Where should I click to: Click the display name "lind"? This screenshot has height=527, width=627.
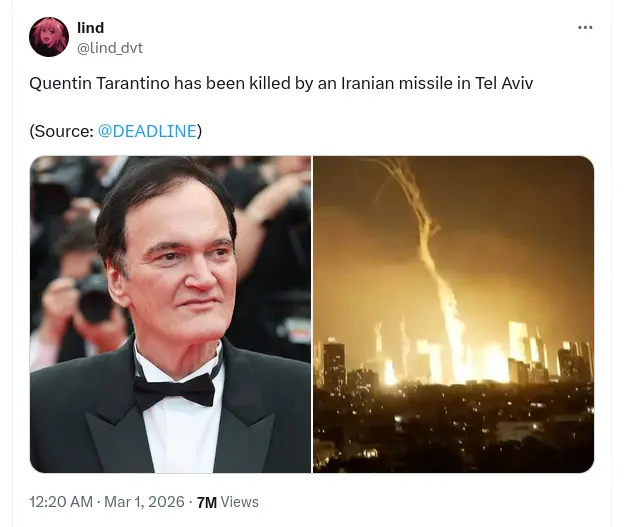click(90, 28)
